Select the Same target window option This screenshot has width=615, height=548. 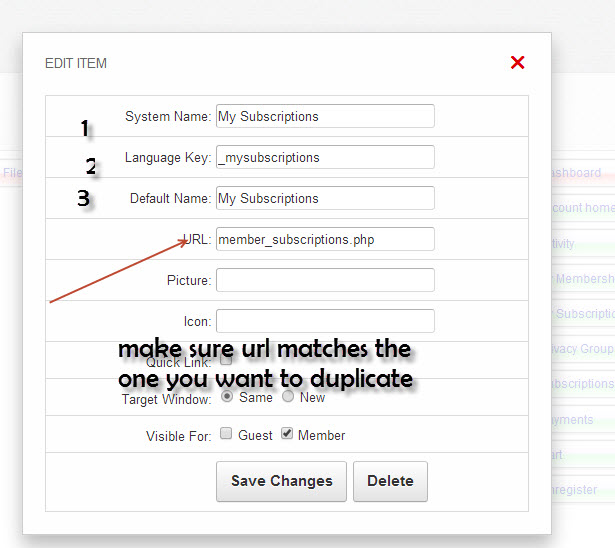pyautogui.click(x=227, y=396)
